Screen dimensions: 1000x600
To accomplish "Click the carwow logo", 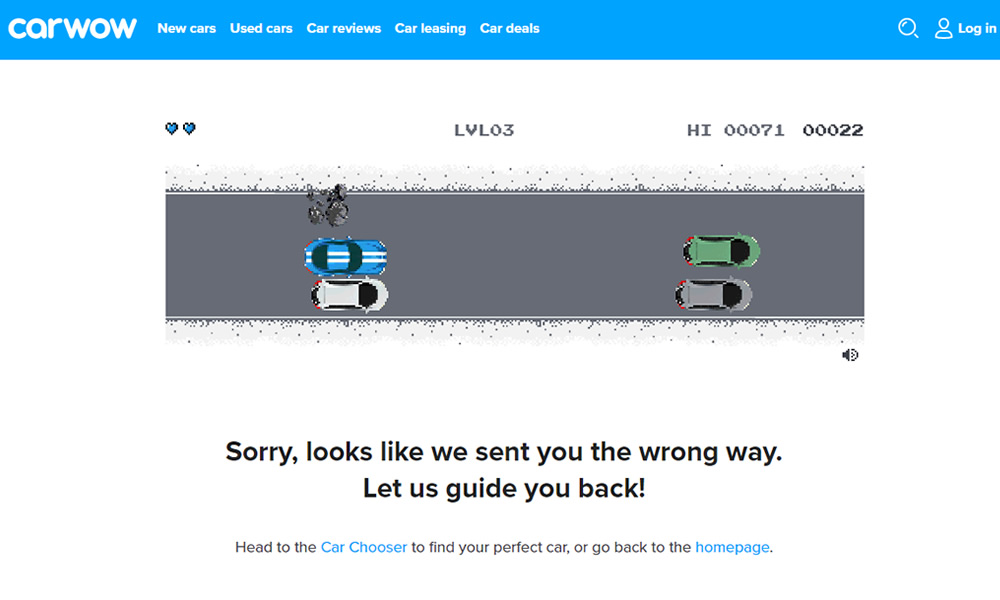I will 72,28.
